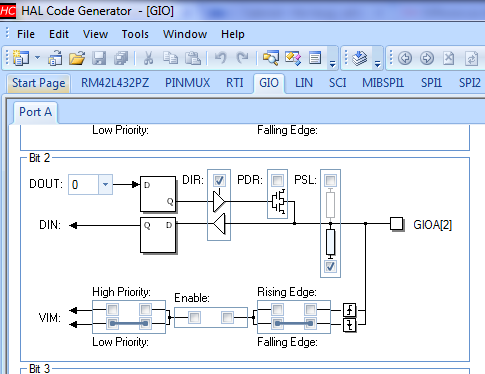Click the Undo arrow icon
The image size is (485, 374).
click(x=221, y=58)
